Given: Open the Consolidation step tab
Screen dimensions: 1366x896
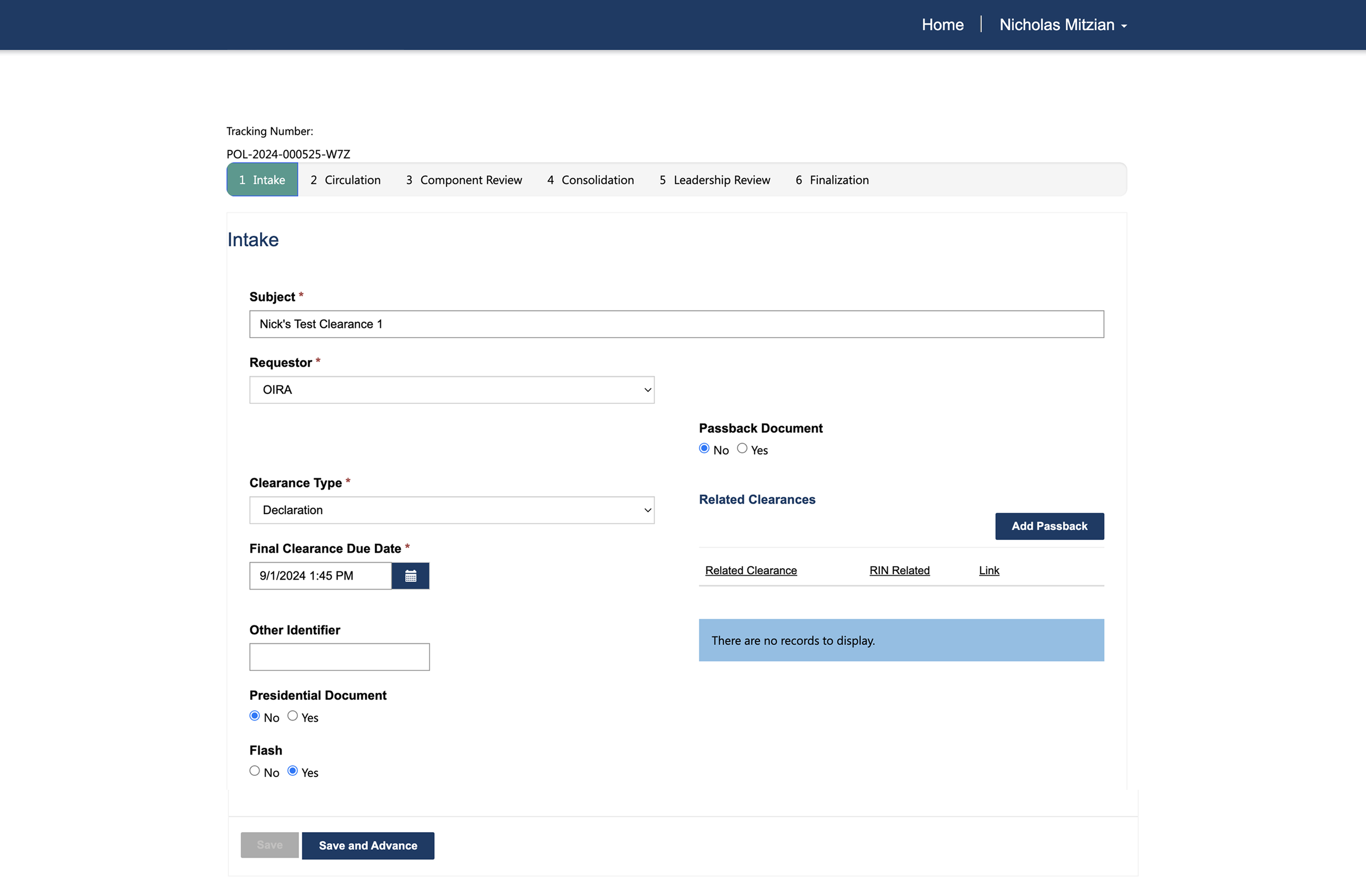Looking at the screenshot, I should 590,180.
